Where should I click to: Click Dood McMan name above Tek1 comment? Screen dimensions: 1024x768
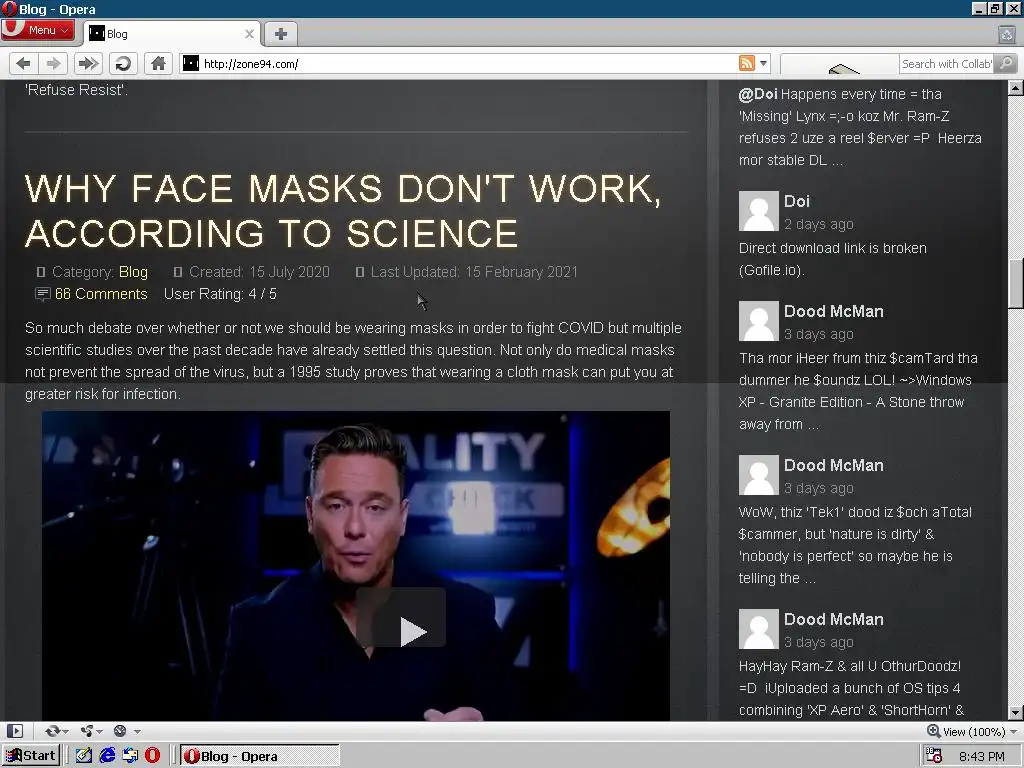[x=833, y=465]
